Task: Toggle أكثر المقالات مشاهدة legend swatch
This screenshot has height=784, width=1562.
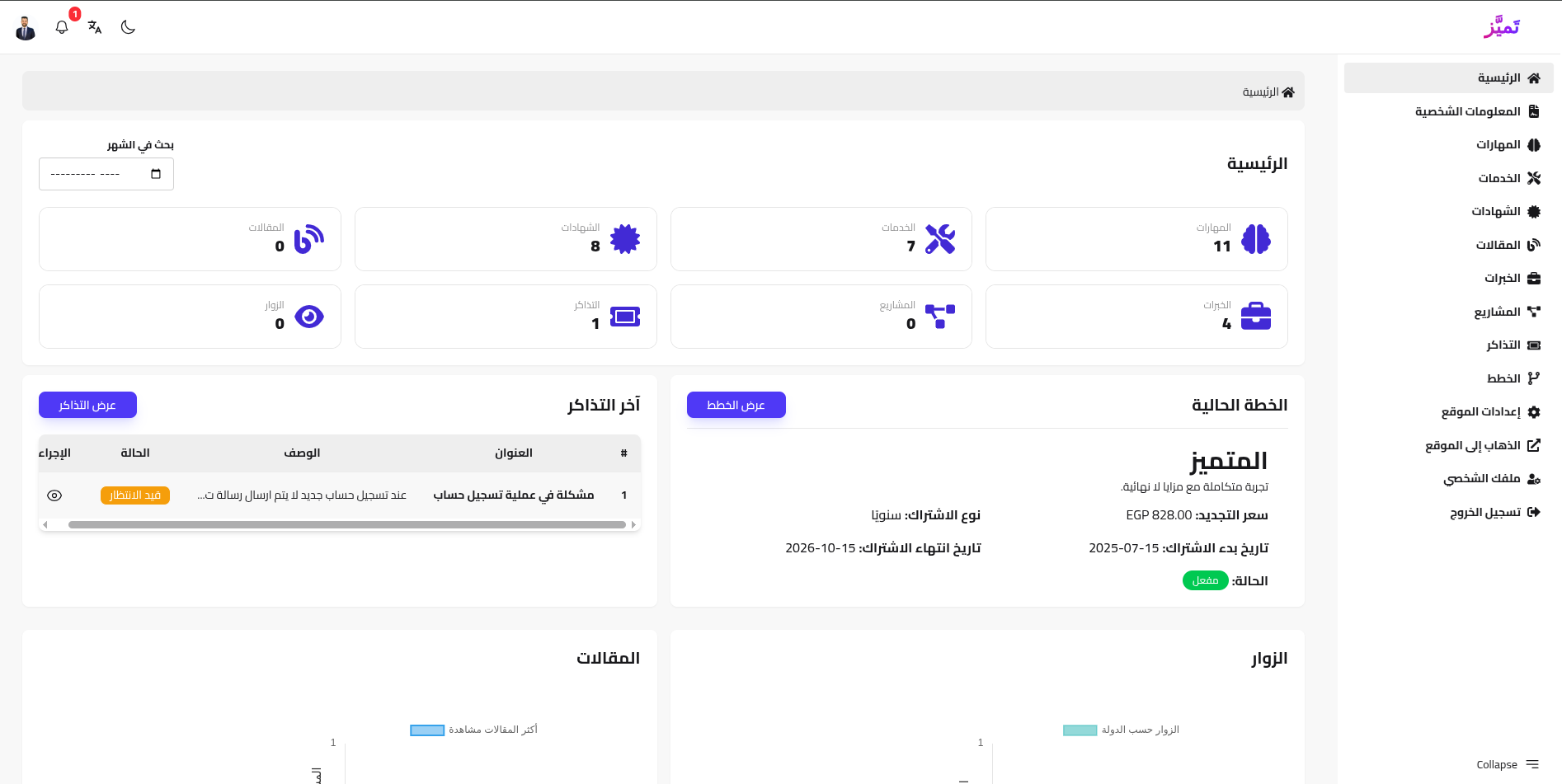Action: pos(427,730)
